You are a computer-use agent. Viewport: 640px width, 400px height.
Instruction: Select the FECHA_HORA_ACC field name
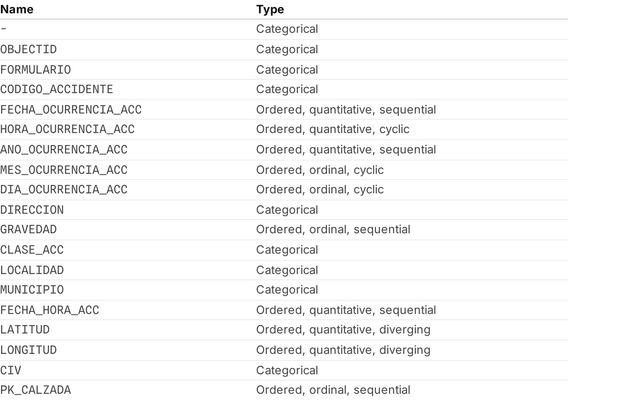49,310
